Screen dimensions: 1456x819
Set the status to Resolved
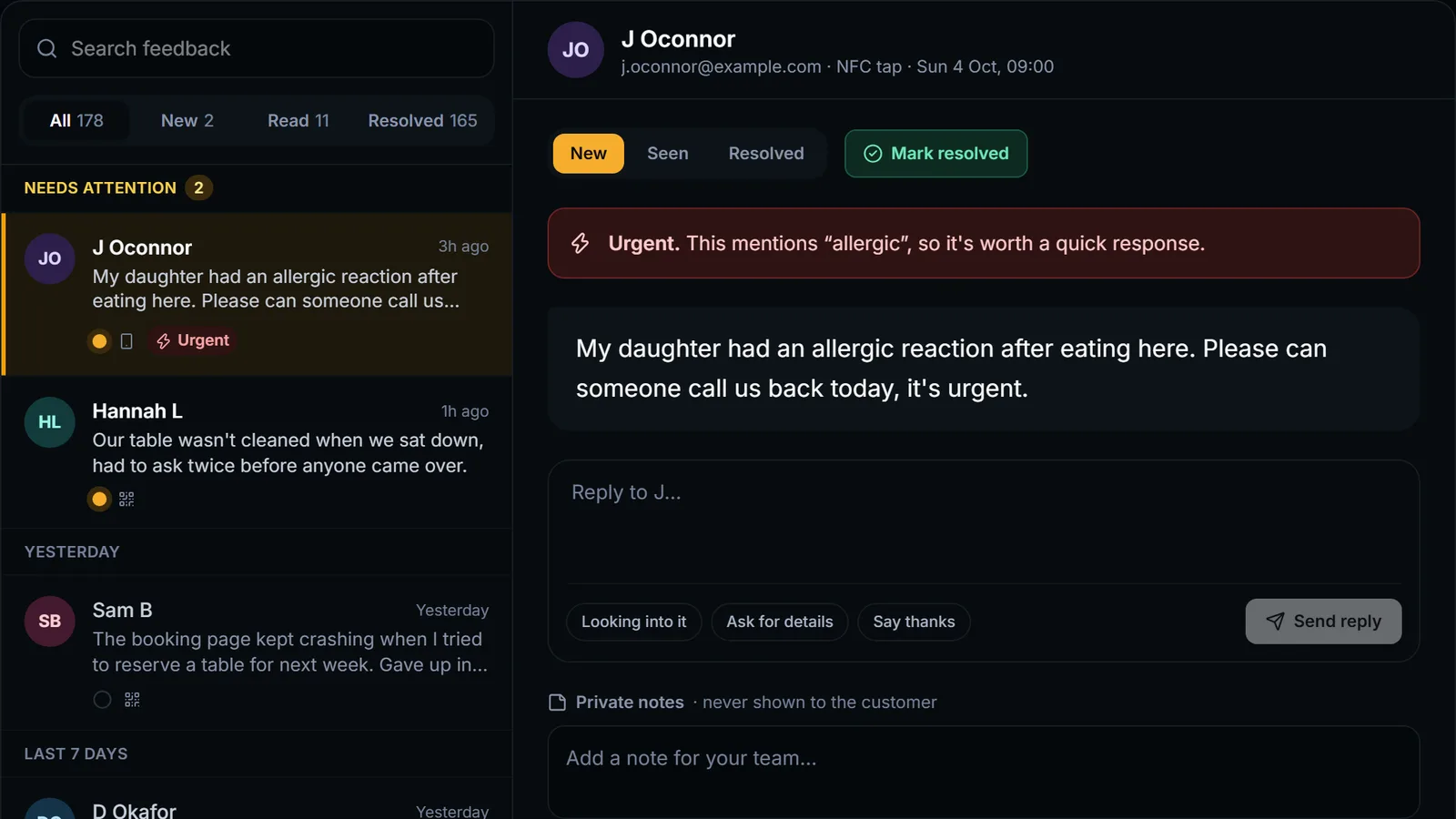coord(766,154)
